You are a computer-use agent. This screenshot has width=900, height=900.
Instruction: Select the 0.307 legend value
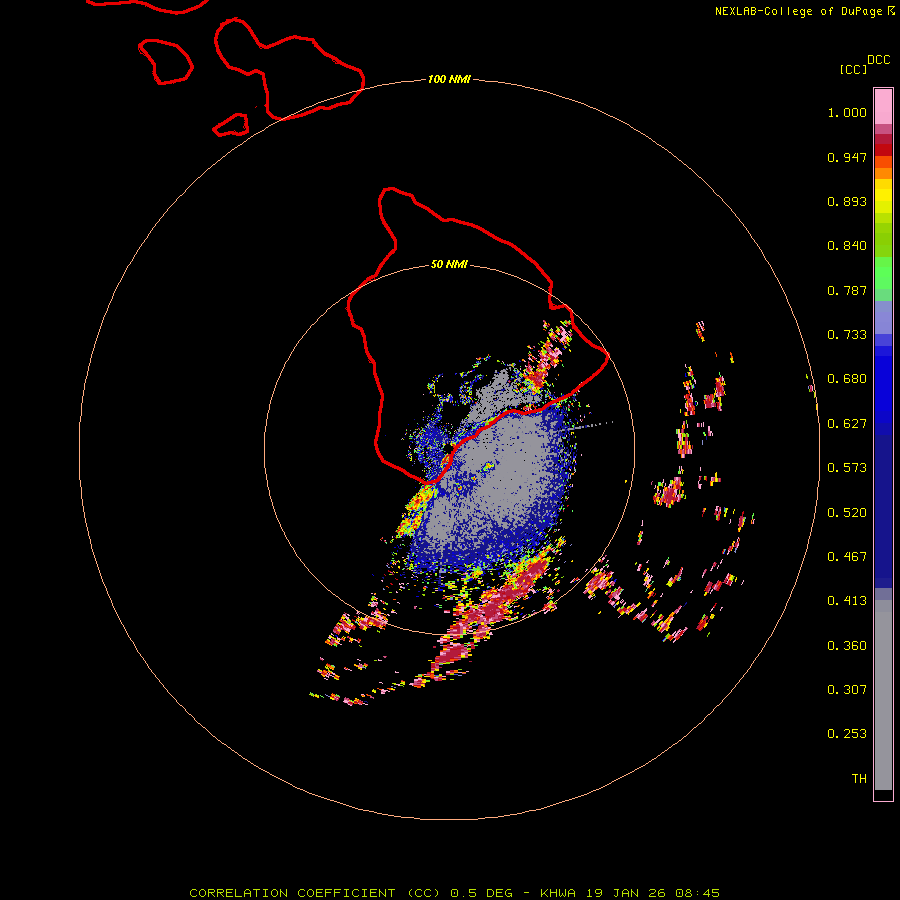pyautogui.click(x=847, y=690)
